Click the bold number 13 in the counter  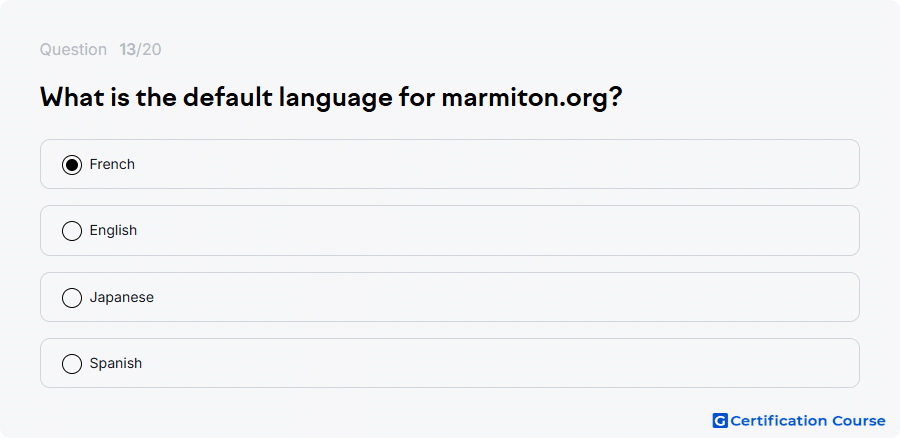(x=127, y=49)
